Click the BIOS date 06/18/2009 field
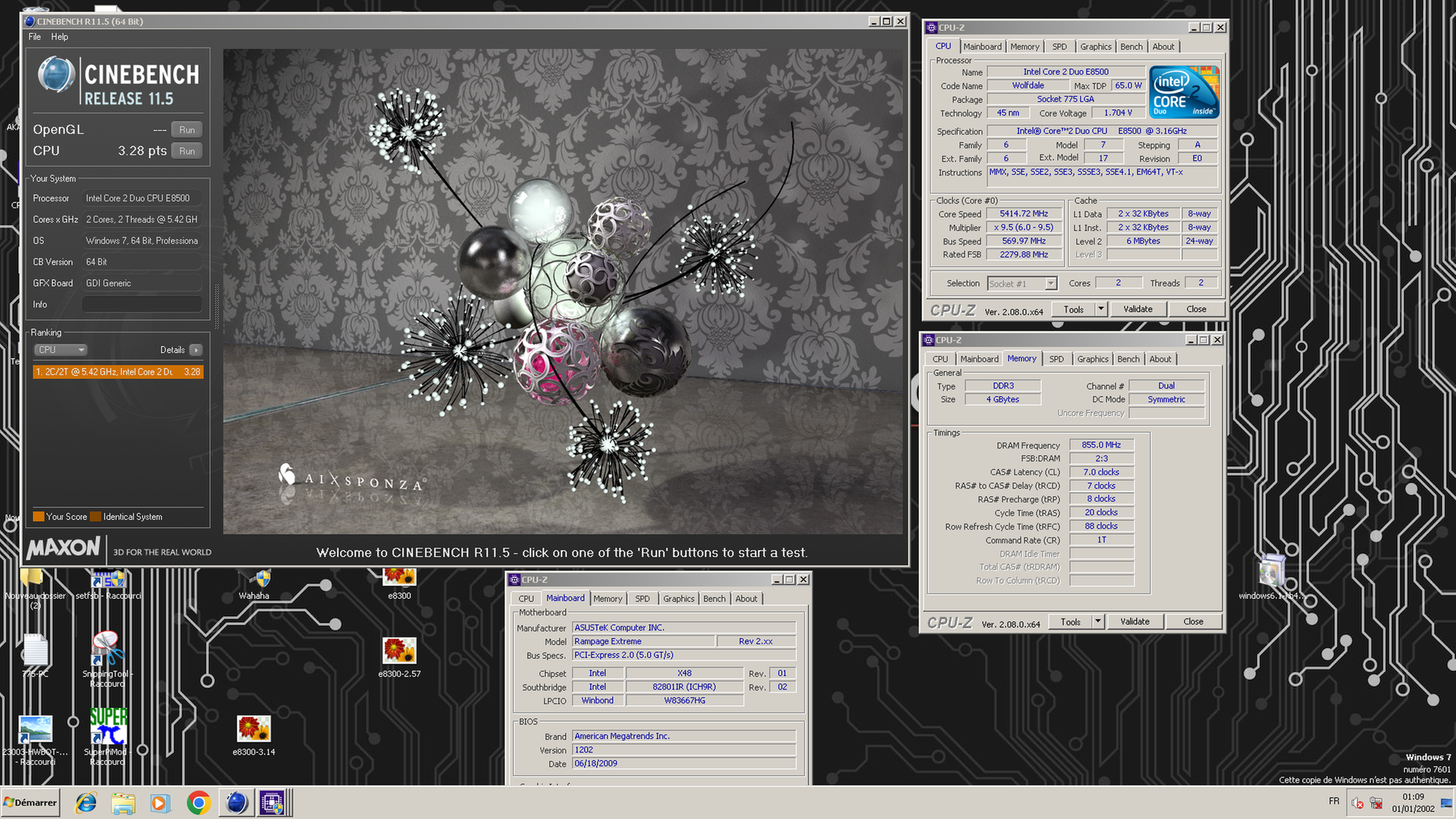Viewport: 1456px width, 819px height. 684,764
